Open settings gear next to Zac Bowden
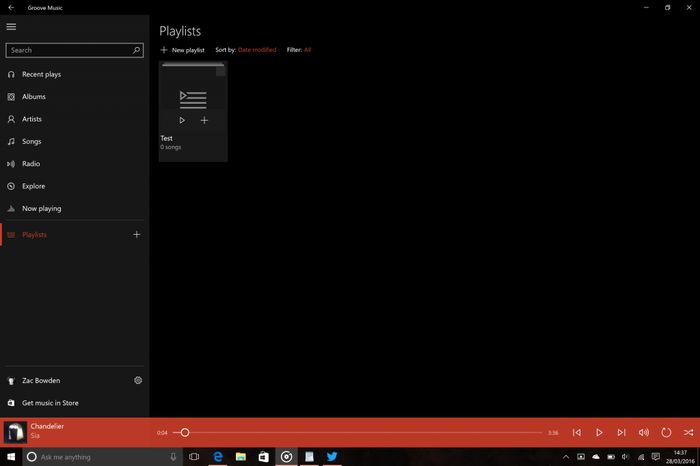The width and height of the screenshot is (700, 466). click(138, 380)
